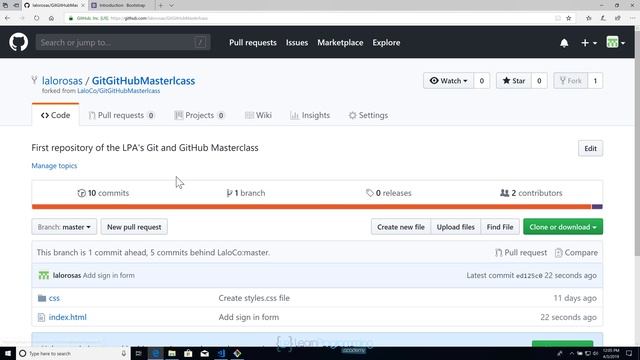This screenshot has height=360, width=640.
Task: Add page to favorites star icon
Action: tap(569, 18)
